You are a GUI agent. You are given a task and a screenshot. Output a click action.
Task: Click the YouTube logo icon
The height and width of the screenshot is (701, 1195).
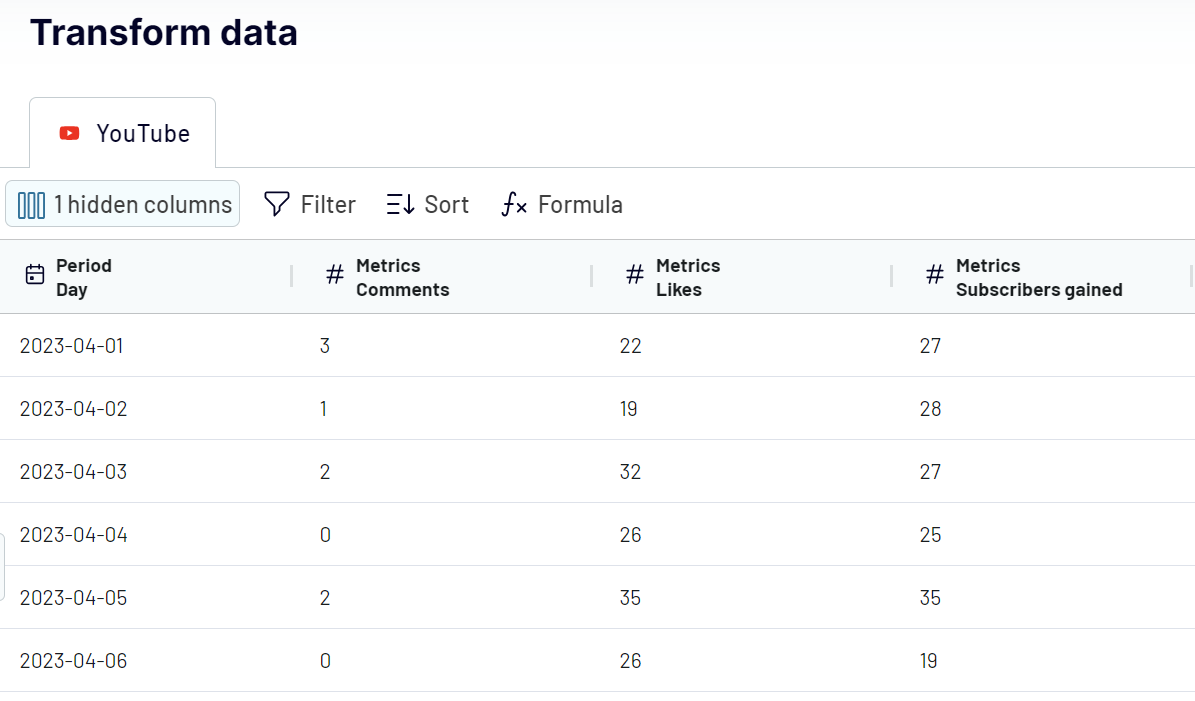click(69, 133)
